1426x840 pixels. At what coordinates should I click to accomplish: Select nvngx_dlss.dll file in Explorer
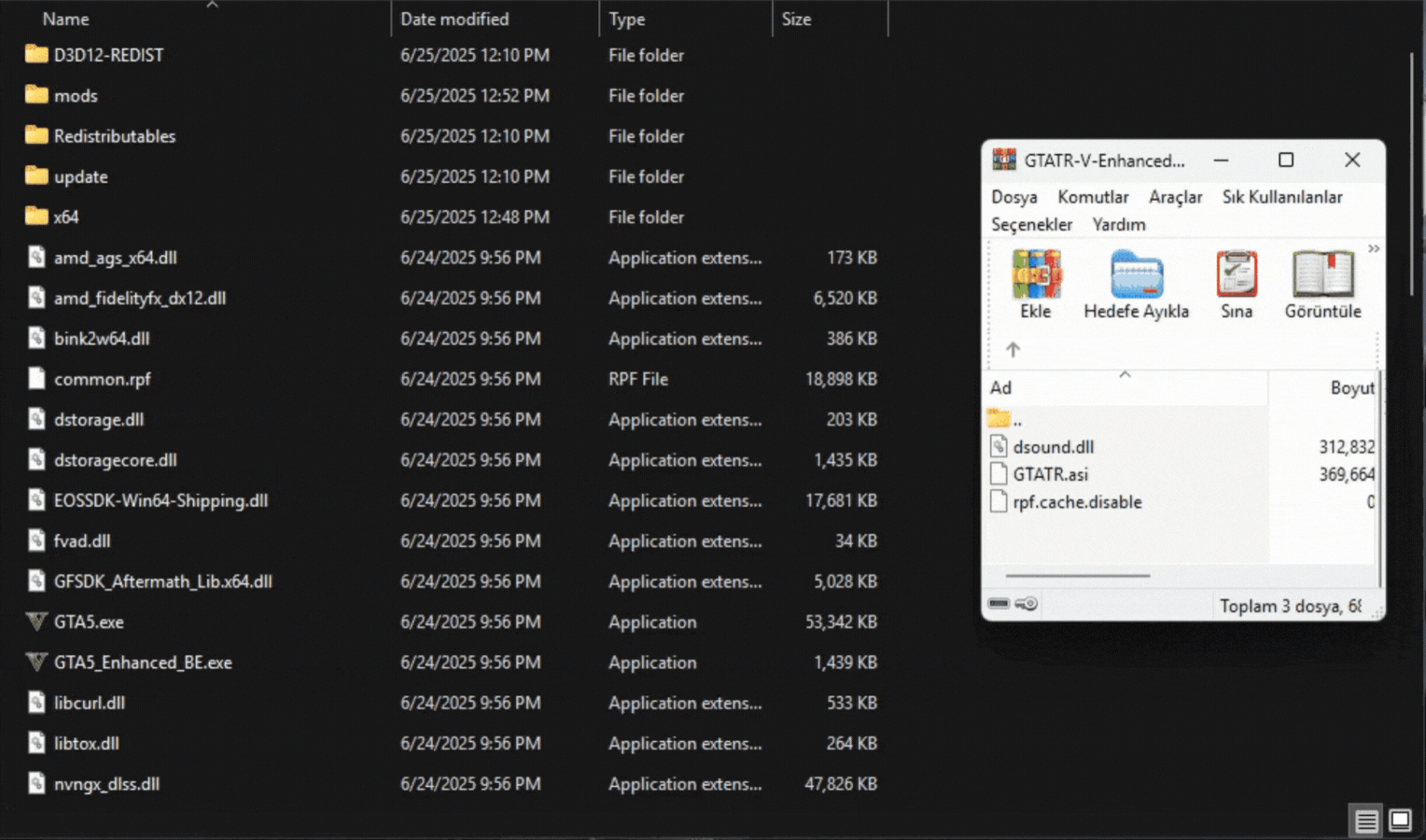(x=106, y=784)
